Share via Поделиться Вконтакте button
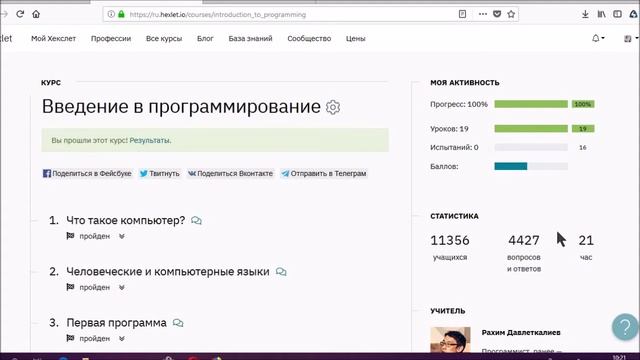640x360 pixels. (x=230, y=173)
